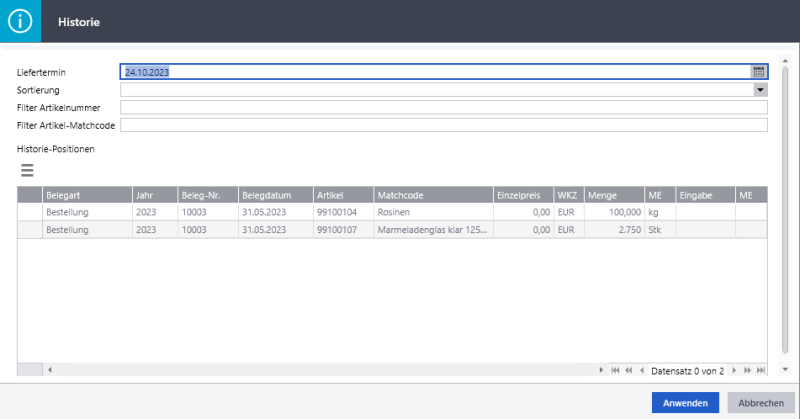Click quantity 100,000 cell
The width and height of the screenshot is (800, 419).
tap(614, 212)
